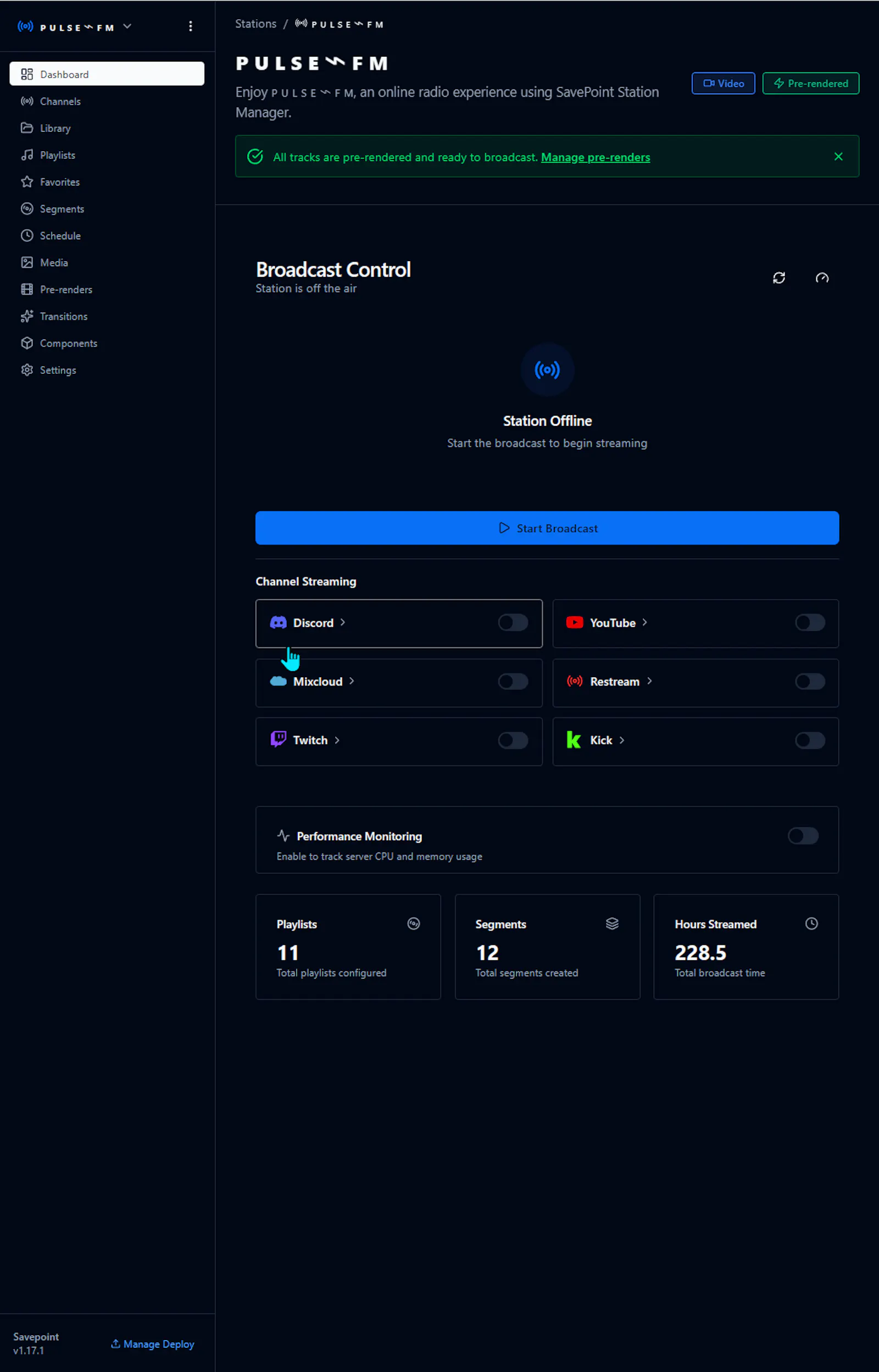Viewport: 879px width, 1372px height.
Task: Click the sidebar PULSE FM radio logo
Action: [25, 26]
